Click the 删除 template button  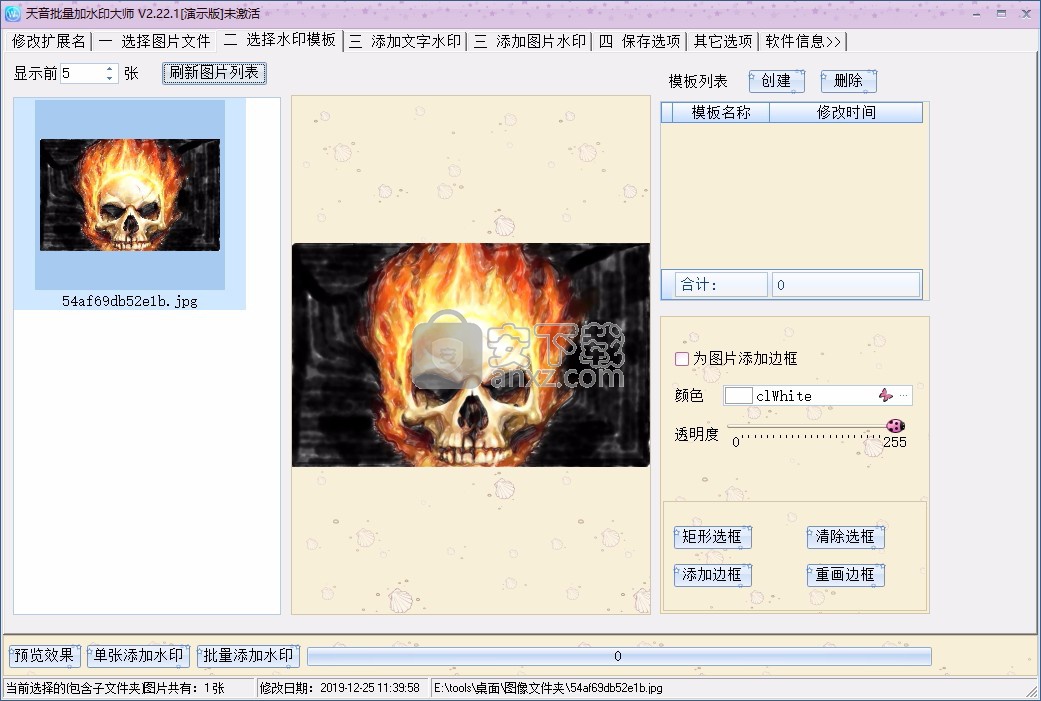848,81
